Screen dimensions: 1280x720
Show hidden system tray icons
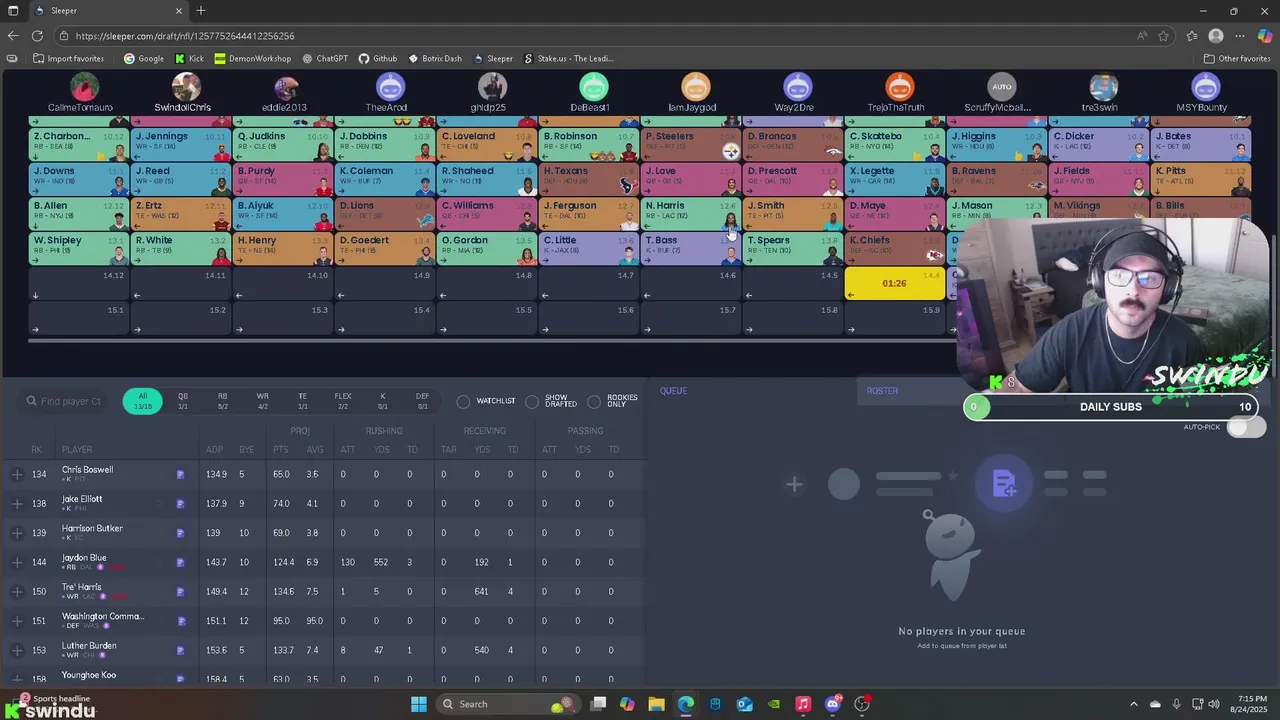1133,704
